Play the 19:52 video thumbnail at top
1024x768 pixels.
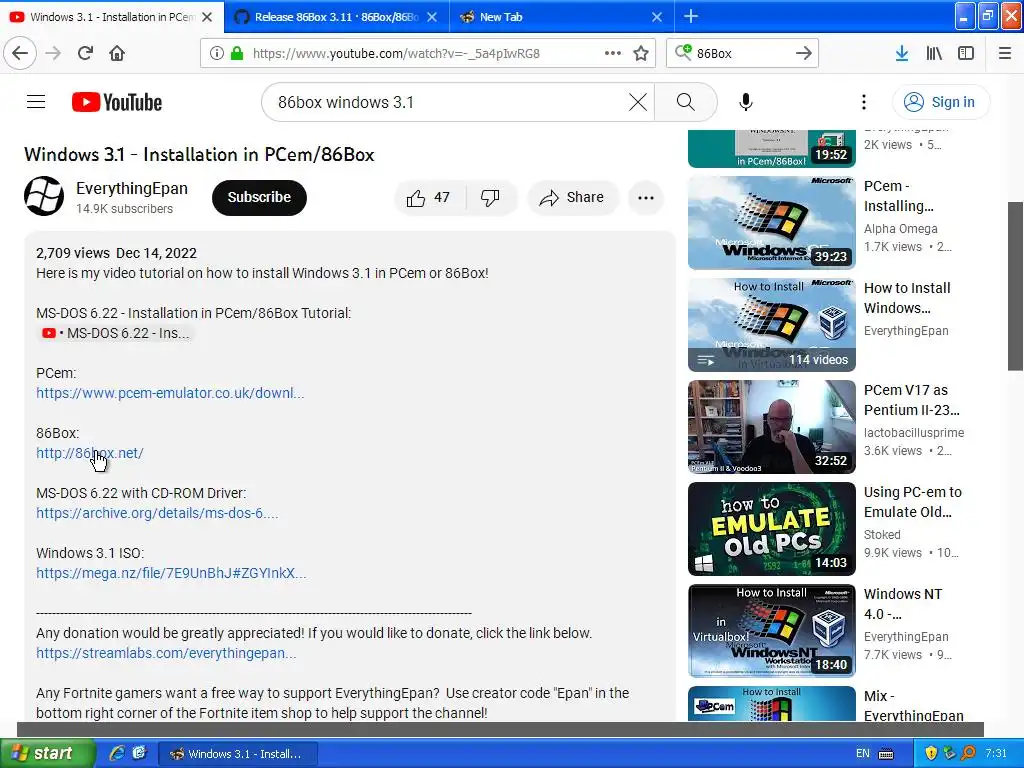[771, 148]
